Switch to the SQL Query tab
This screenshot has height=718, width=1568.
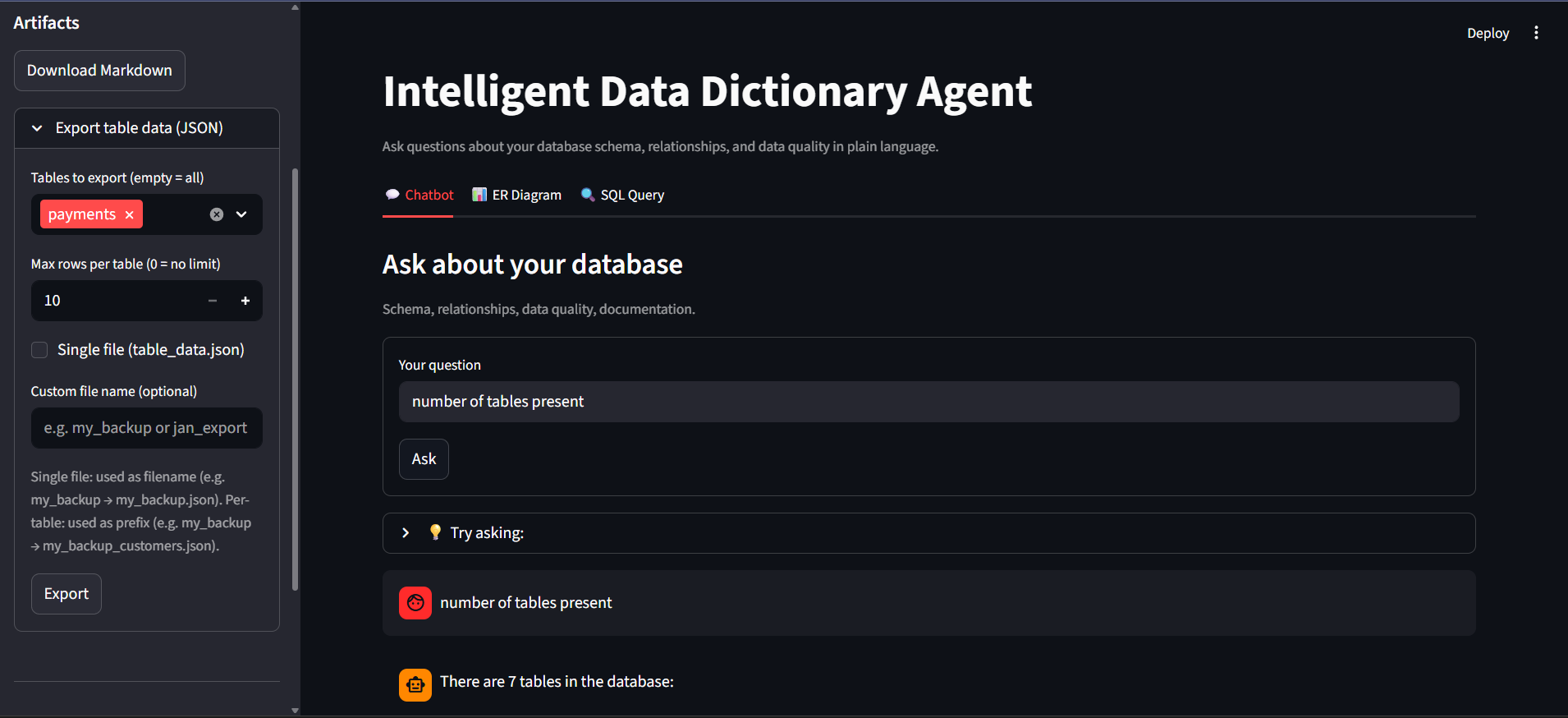tap(622, 195)
